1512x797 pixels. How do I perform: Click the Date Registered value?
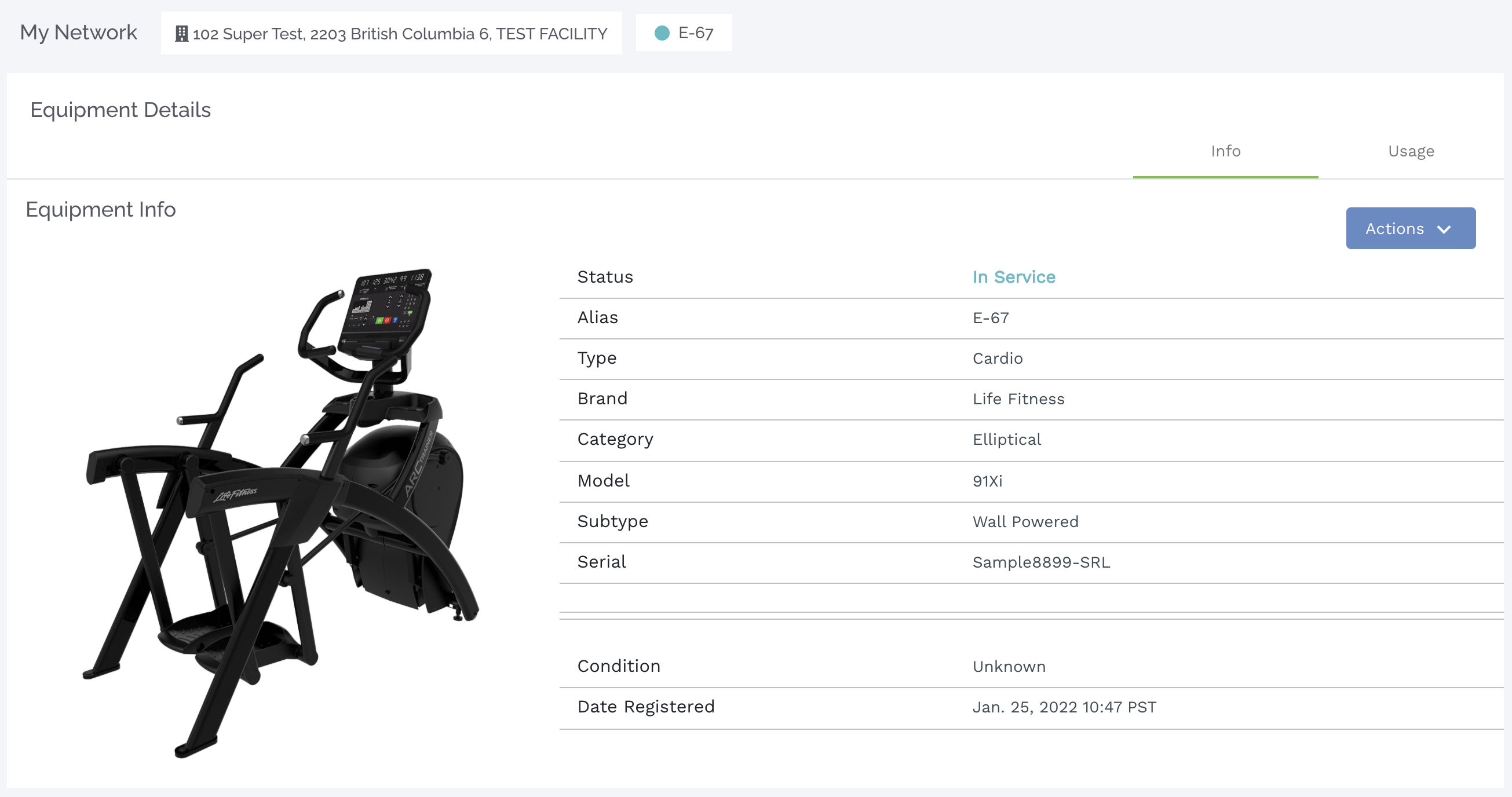[x=1064, y=707]
